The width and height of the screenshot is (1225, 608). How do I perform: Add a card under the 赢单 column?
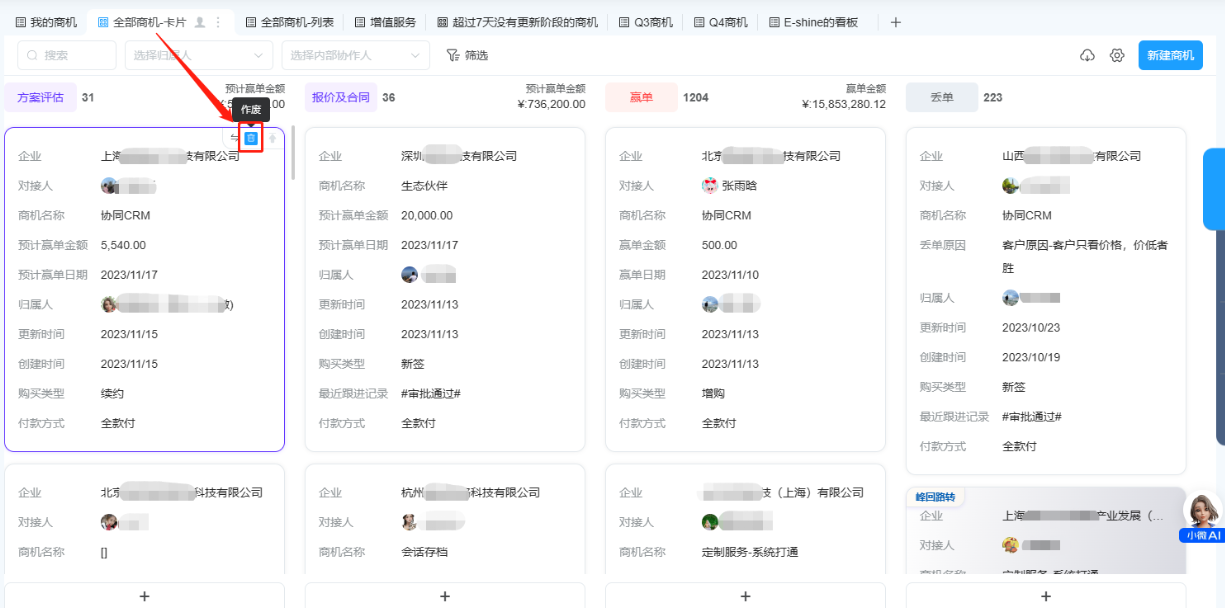click(745, 596)
